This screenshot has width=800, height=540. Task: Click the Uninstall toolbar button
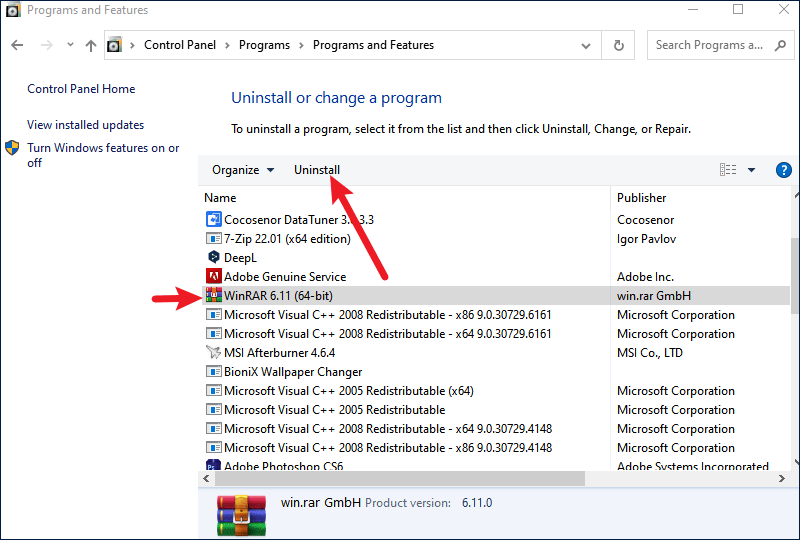317,170
